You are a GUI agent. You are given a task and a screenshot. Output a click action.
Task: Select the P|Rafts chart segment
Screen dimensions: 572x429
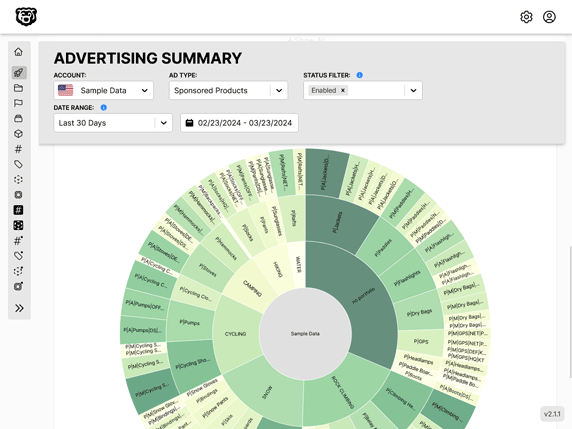[x=294, y=218]
